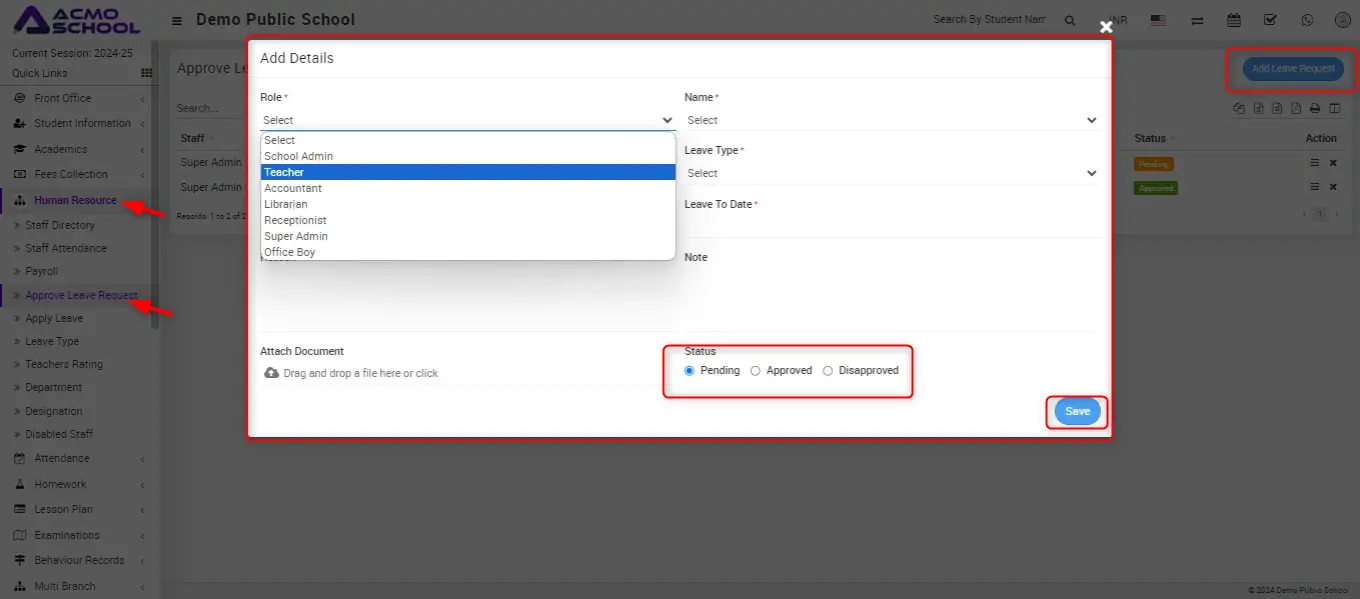Click the search magnifier icon
Viewport: 1360px width, 599px height.
point(1070,20)
